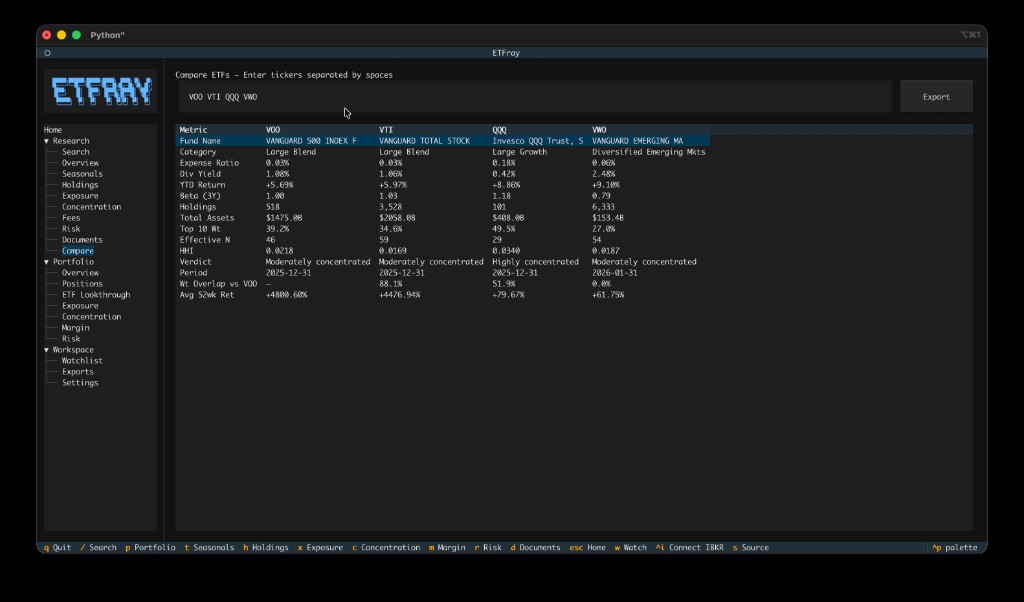Select the Total Assets row label
The image size is (1024, 602).
[206, 218]
